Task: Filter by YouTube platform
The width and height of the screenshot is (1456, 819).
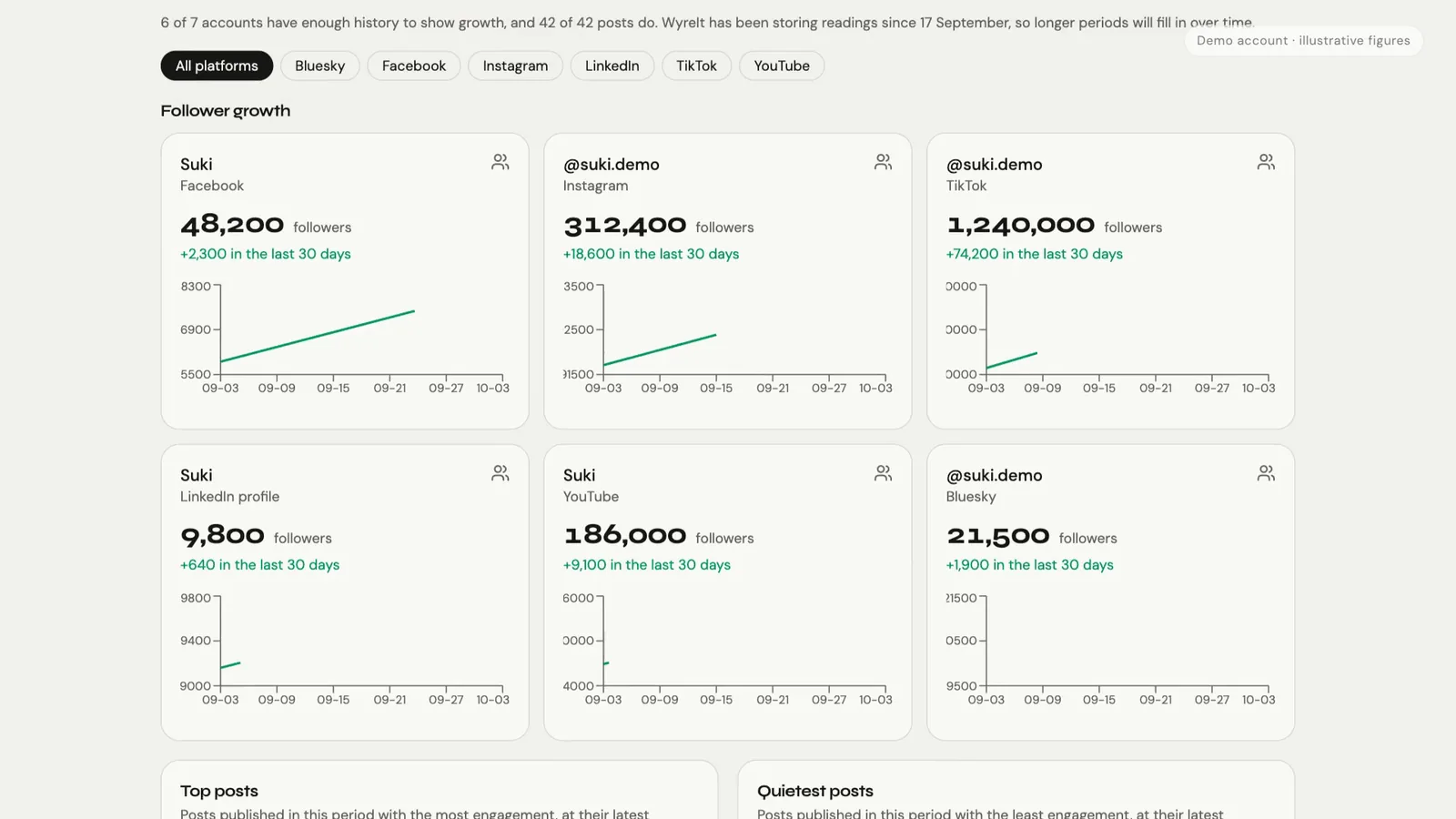Action: tap(782, 66)
